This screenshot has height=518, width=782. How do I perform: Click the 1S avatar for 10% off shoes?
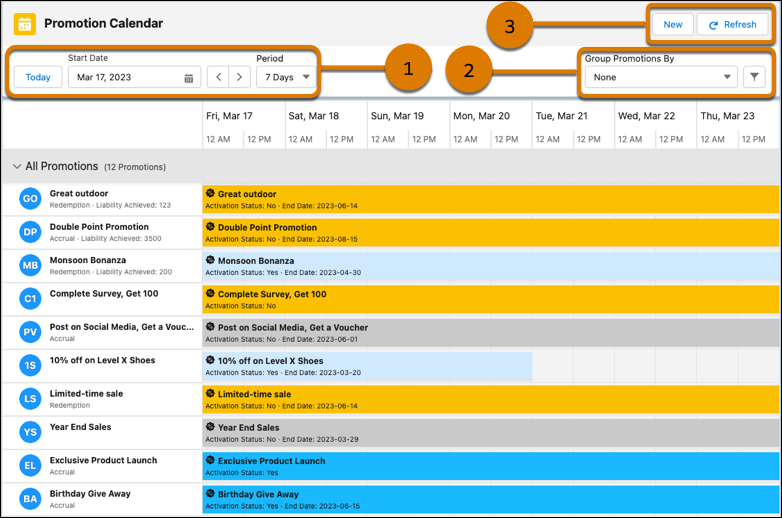pos(30,365)
